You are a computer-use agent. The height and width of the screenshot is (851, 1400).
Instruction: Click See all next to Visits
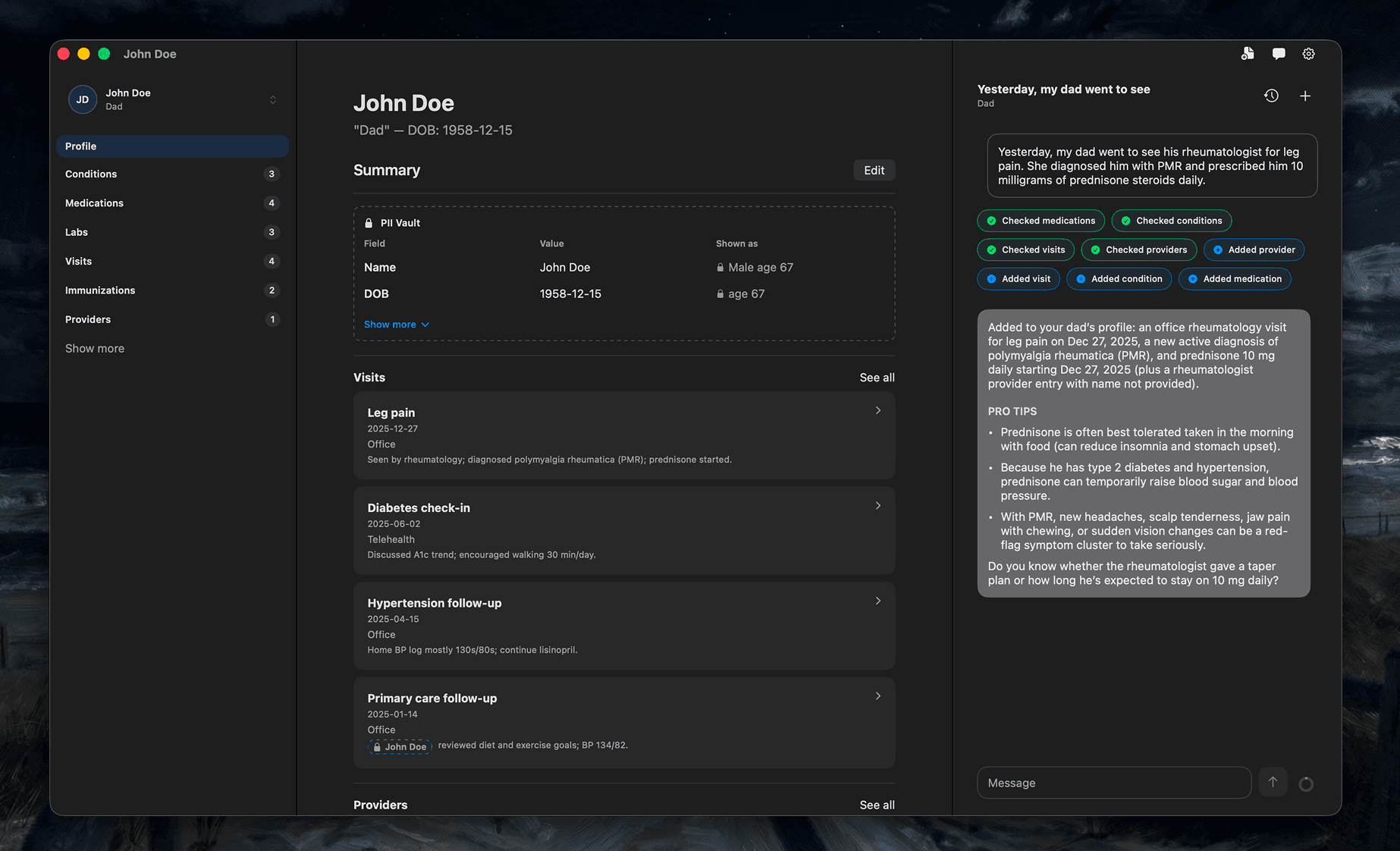pyautogui.click(x=877, y=378)
